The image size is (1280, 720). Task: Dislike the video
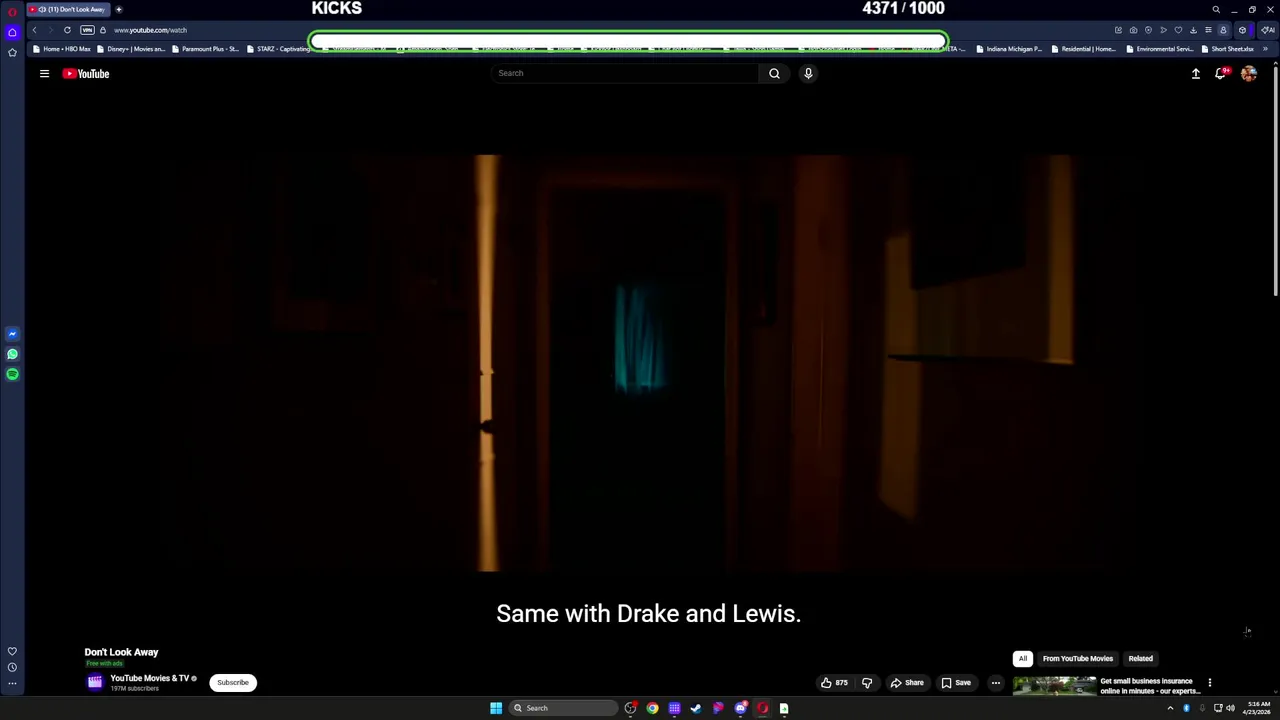coord(867,683)
